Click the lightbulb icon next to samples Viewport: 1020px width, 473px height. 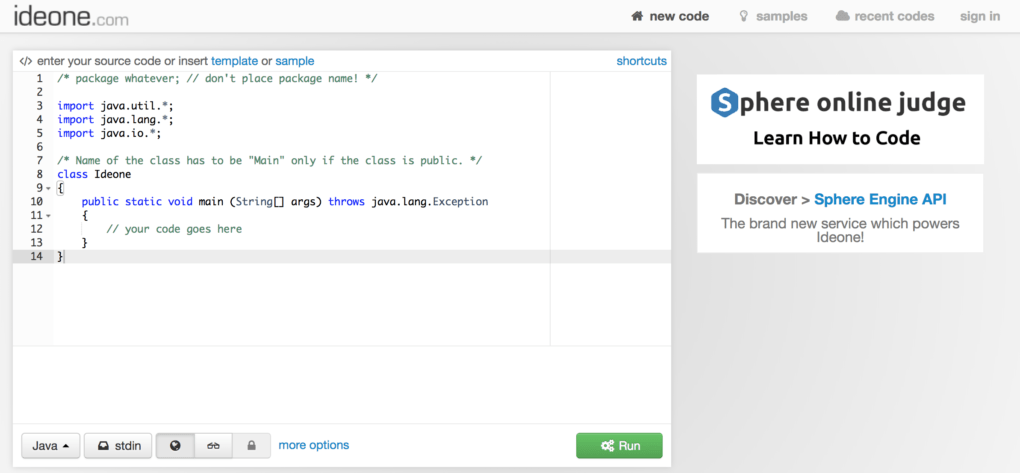(x=743, y=16)
